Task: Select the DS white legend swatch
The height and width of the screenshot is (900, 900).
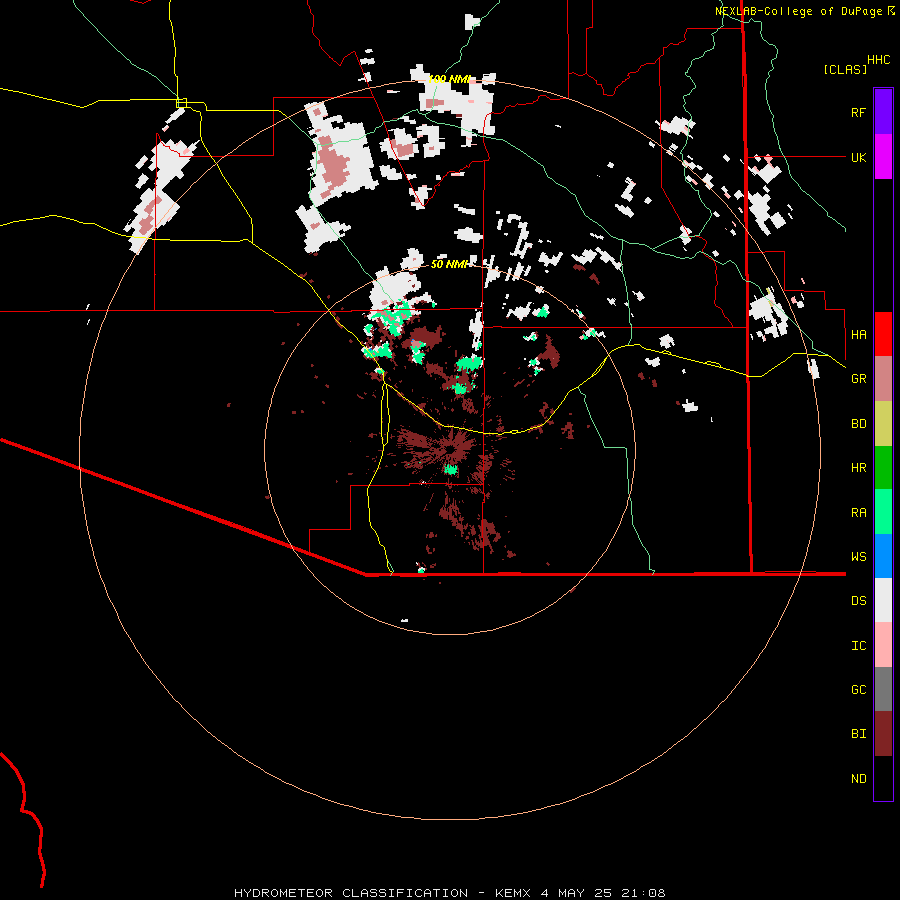Action: pyautogui.click(x=883, y=600)
